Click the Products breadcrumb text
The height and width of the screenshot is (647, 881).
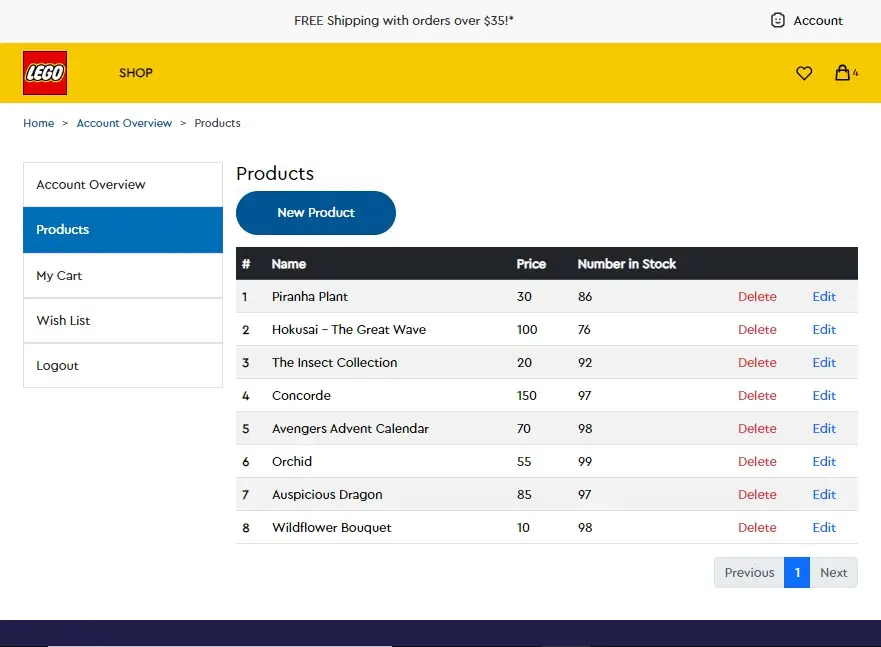coord(217,123)
